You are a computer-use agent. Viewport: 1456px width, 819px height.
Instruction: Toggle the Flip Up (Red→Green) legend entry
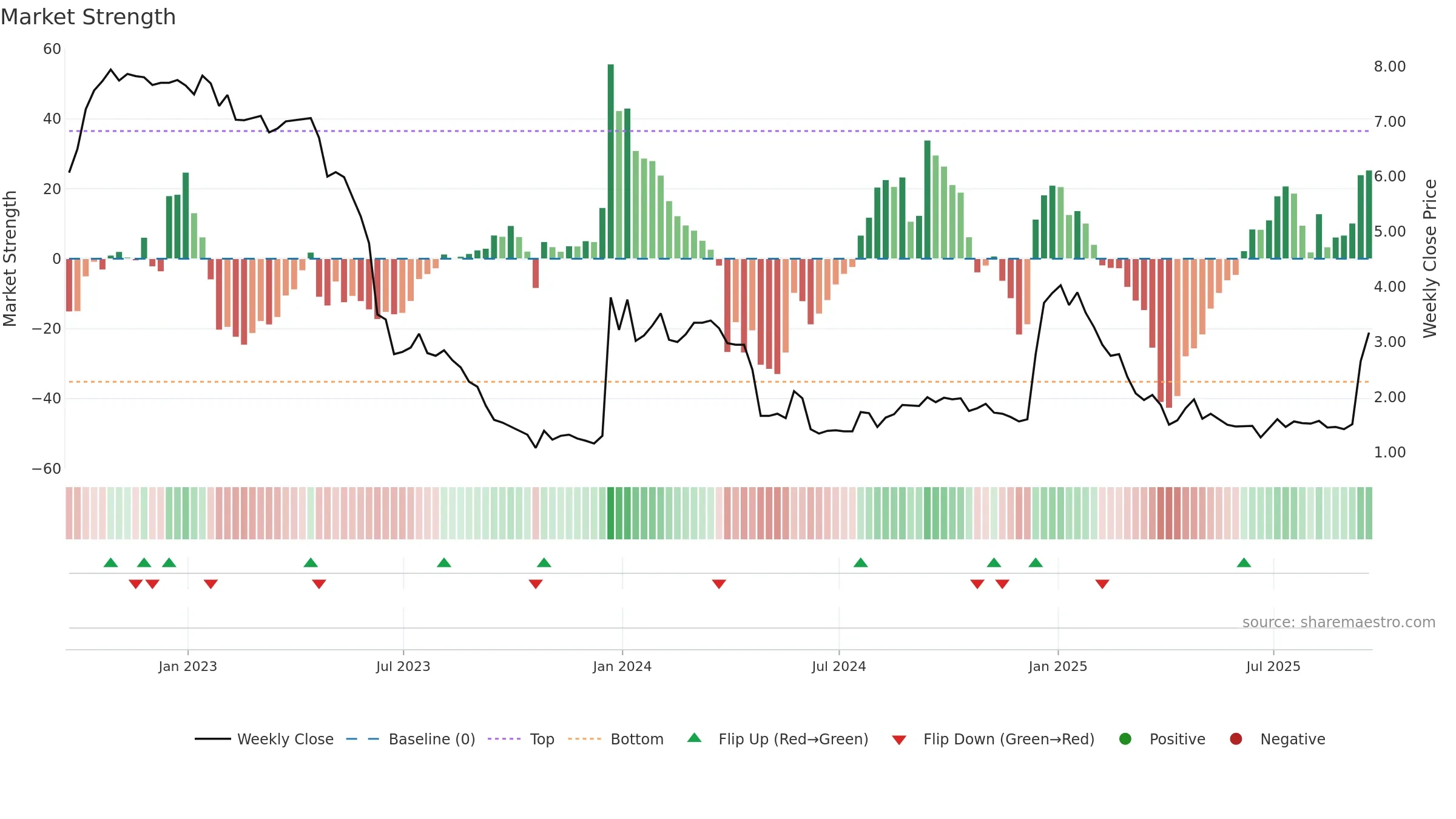(778, 739)
